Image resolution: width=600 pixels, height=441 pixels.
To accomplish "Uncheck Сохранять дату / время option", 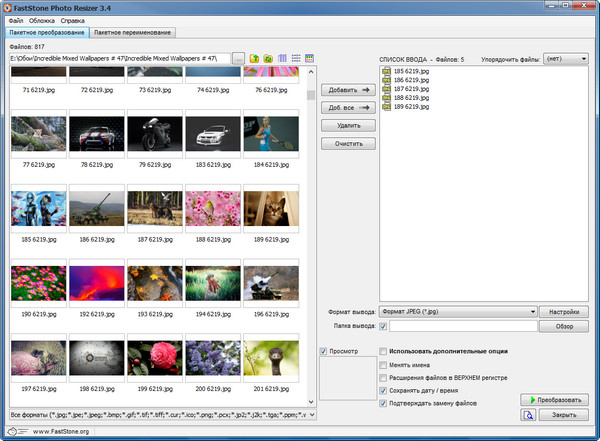I will [384, 390].
